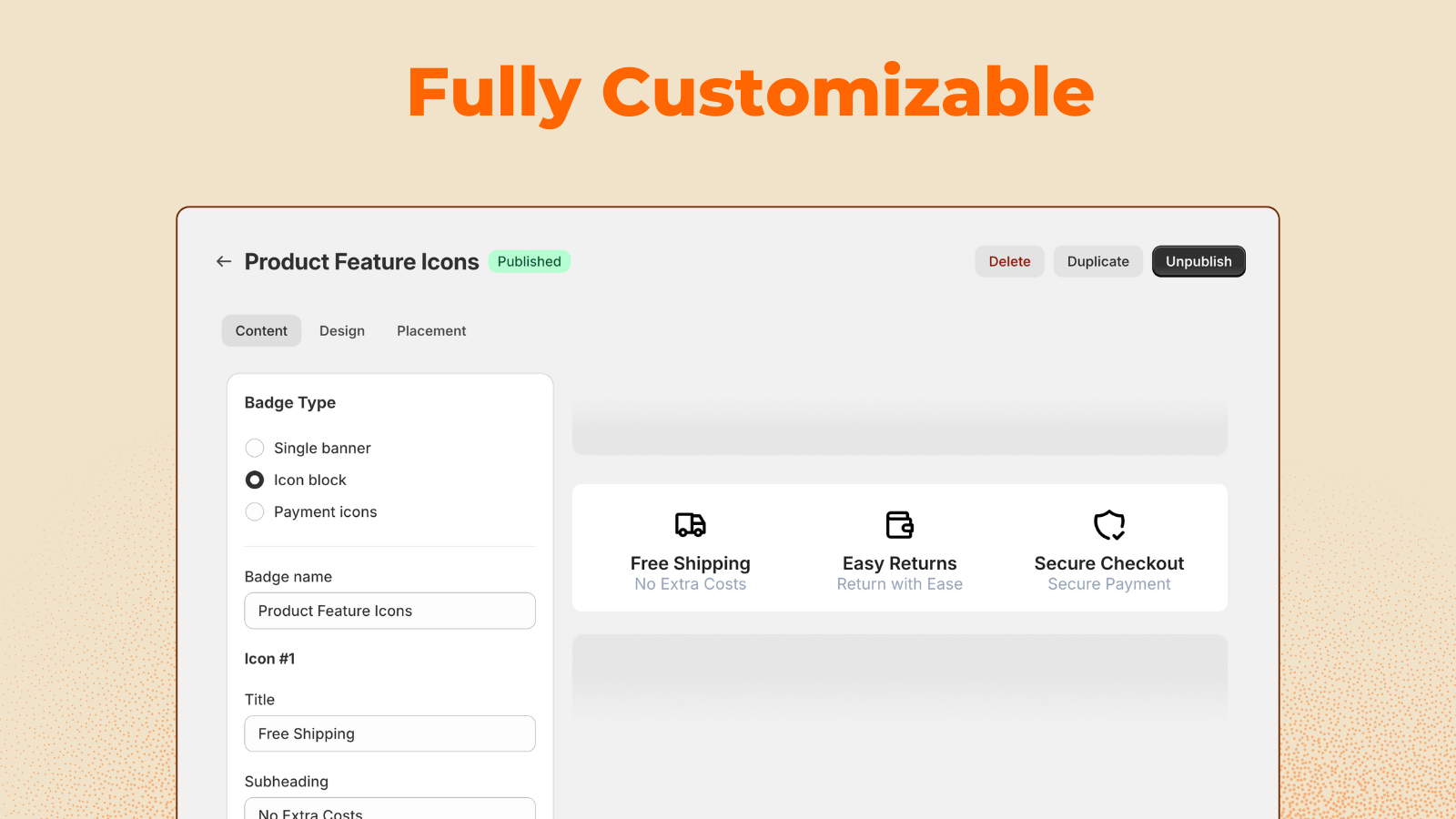Switch to the Design tab
The image size is (1456, 819).
pos(341,330)
